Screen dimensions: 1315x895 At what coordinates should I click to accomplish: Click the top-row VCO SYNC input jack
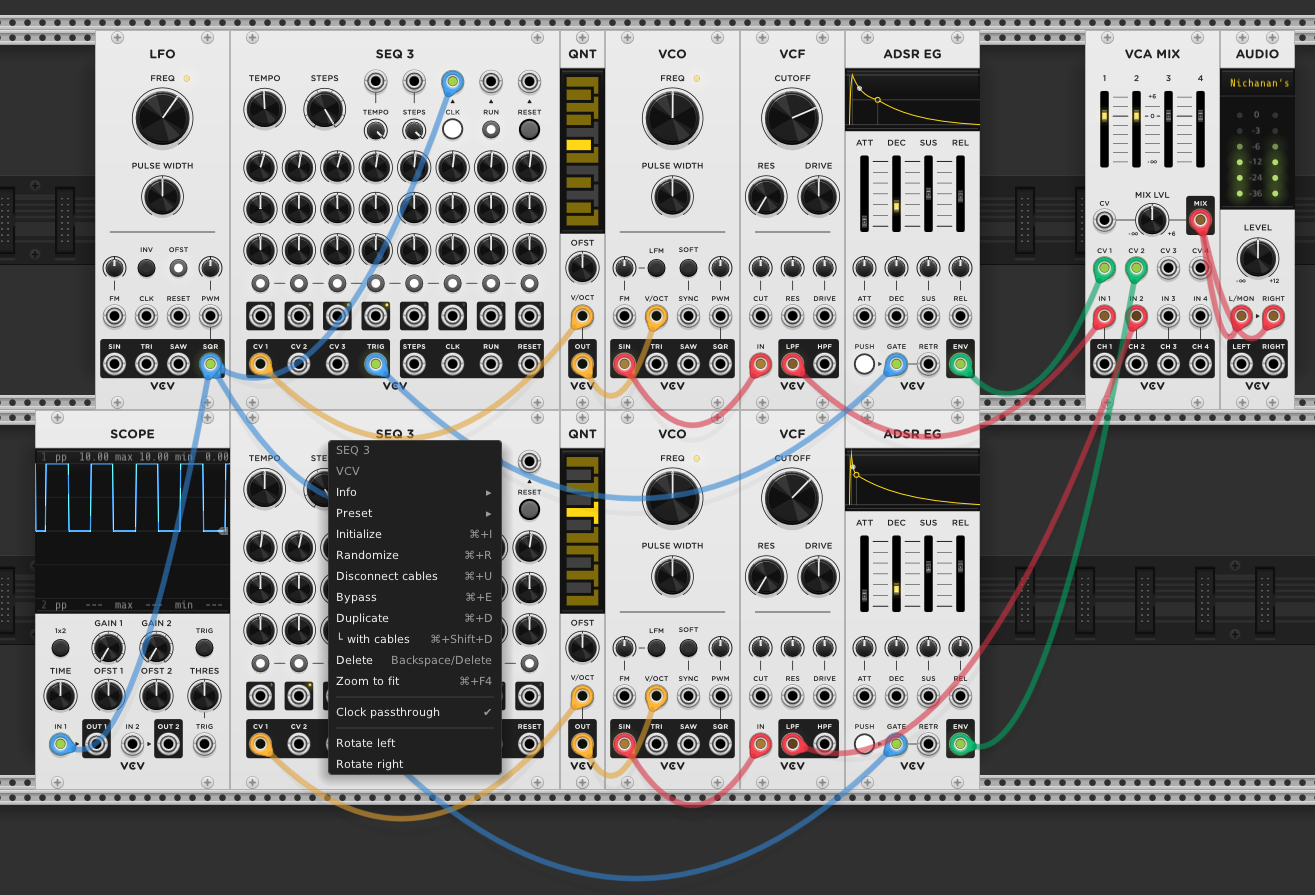(688, 317)
